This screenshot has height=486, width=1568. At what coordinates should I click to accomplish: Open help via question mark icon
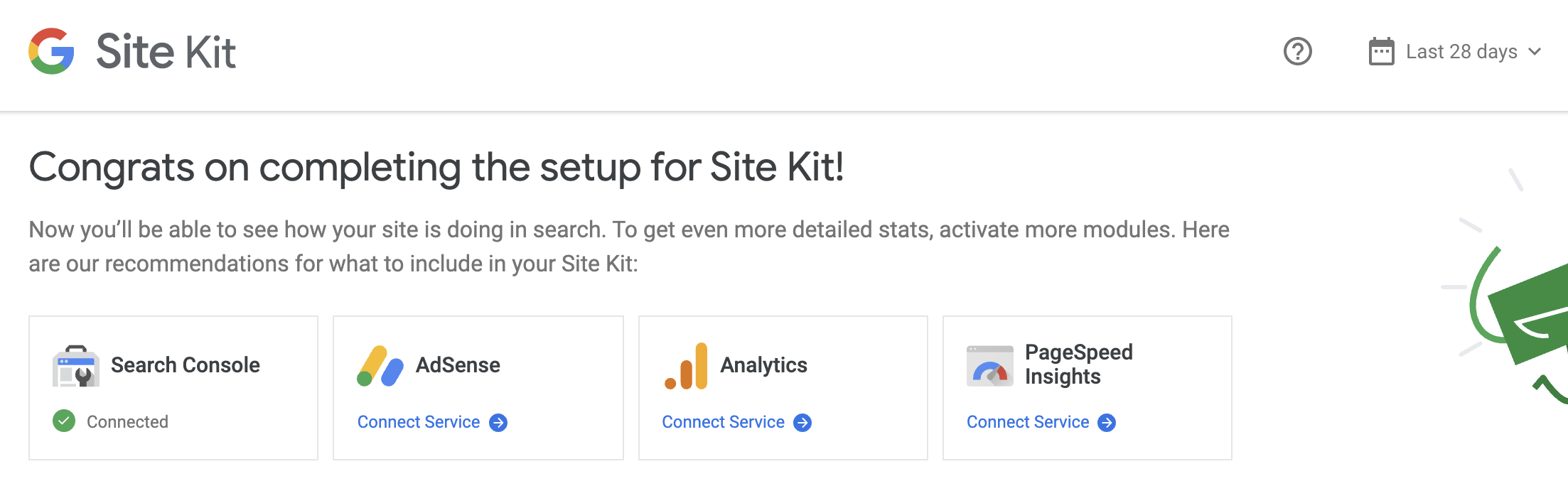pos(1297,51)
